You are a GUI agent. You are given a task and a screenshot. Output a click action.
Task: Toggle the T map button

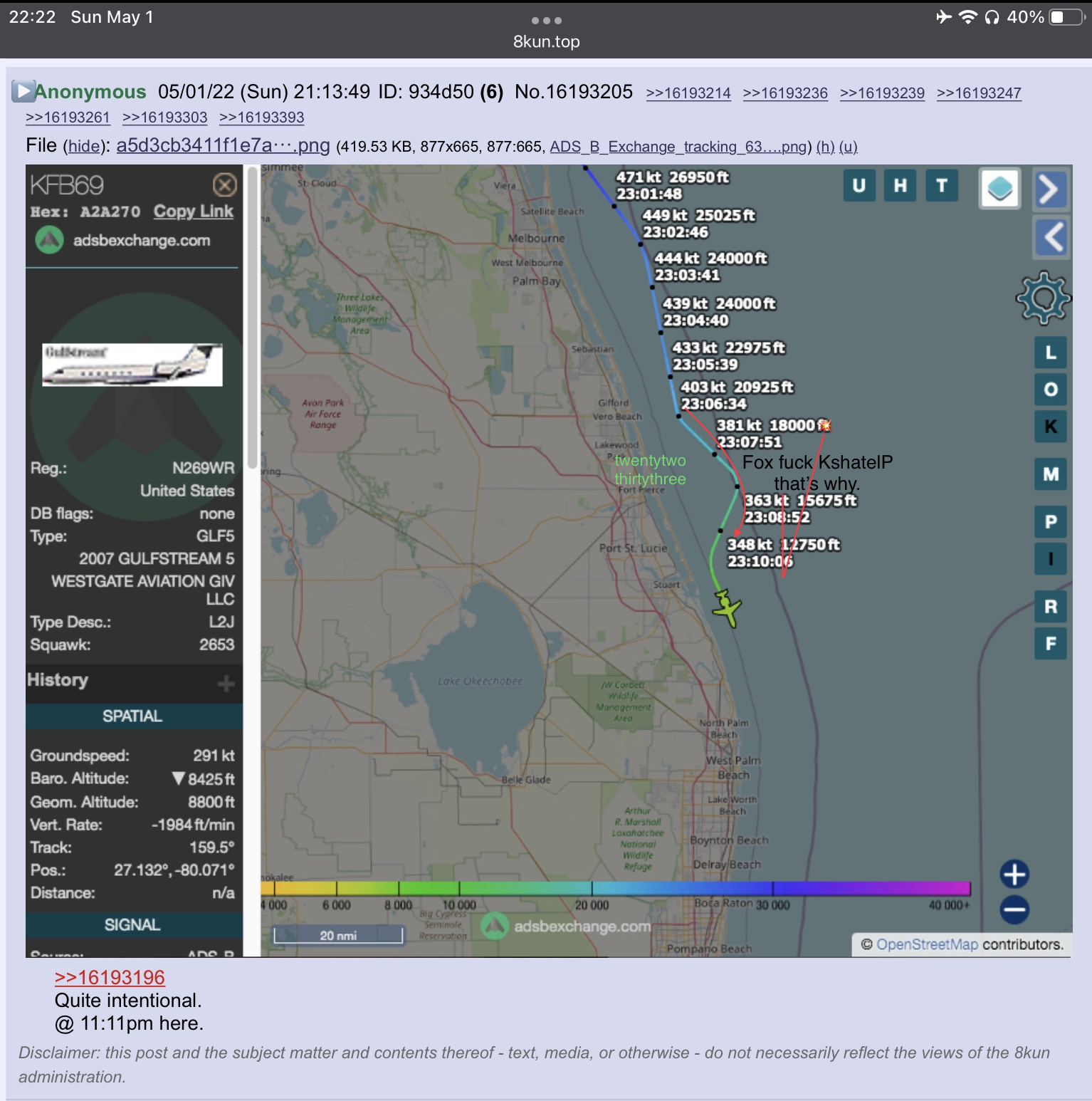click(x=942, y=186)
